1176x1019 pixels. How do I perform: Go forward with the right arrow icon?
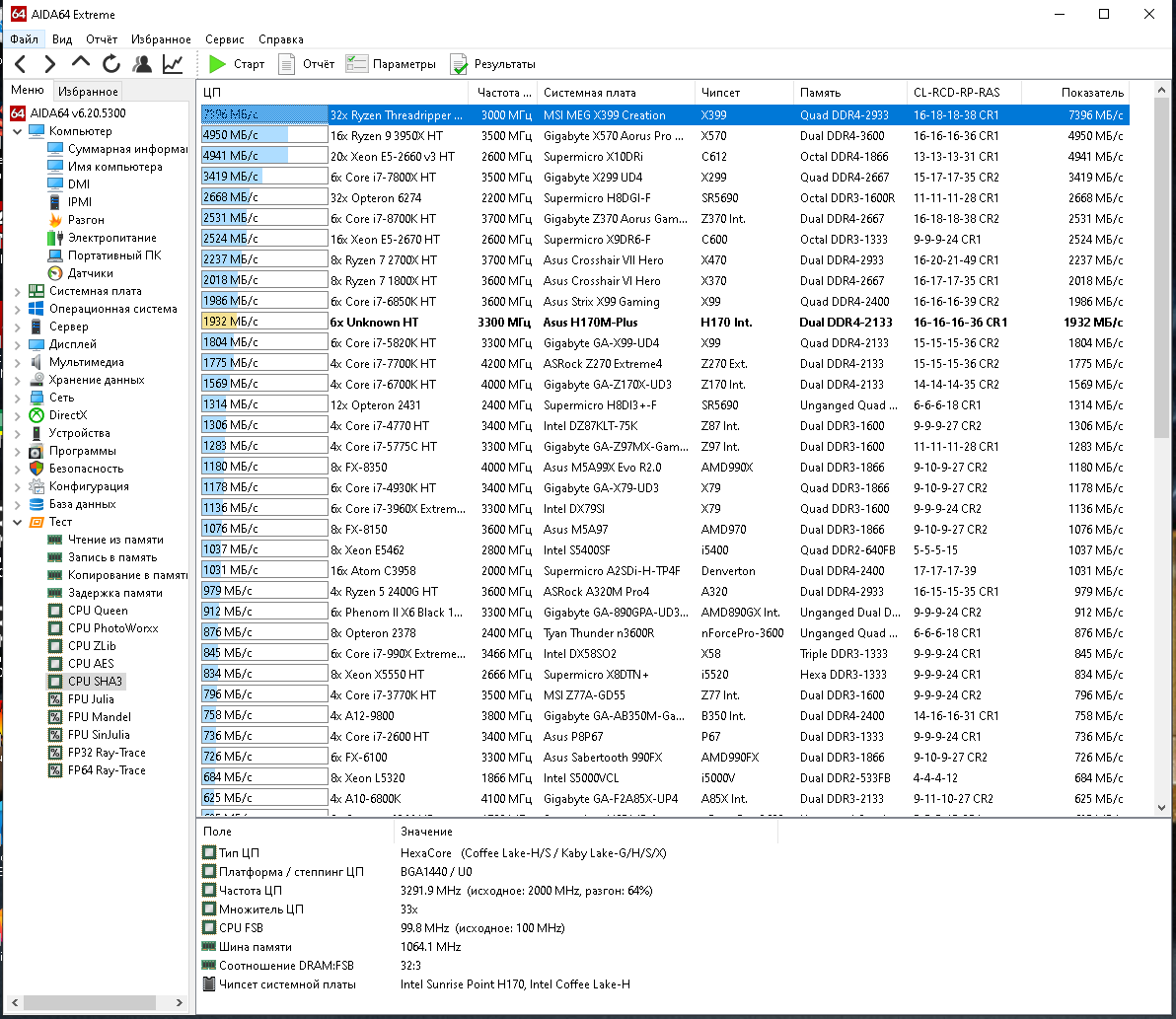[49, 64]
